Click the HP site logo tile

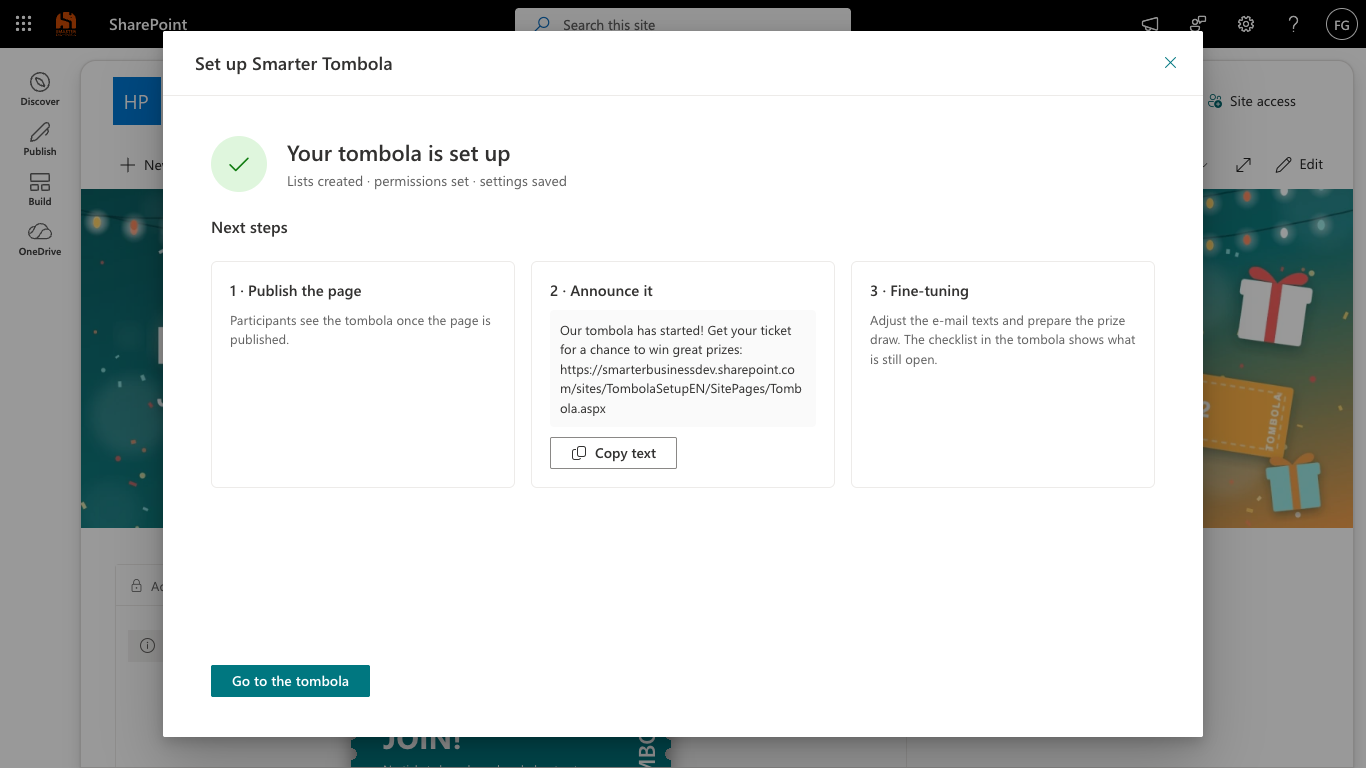point(137,101)
